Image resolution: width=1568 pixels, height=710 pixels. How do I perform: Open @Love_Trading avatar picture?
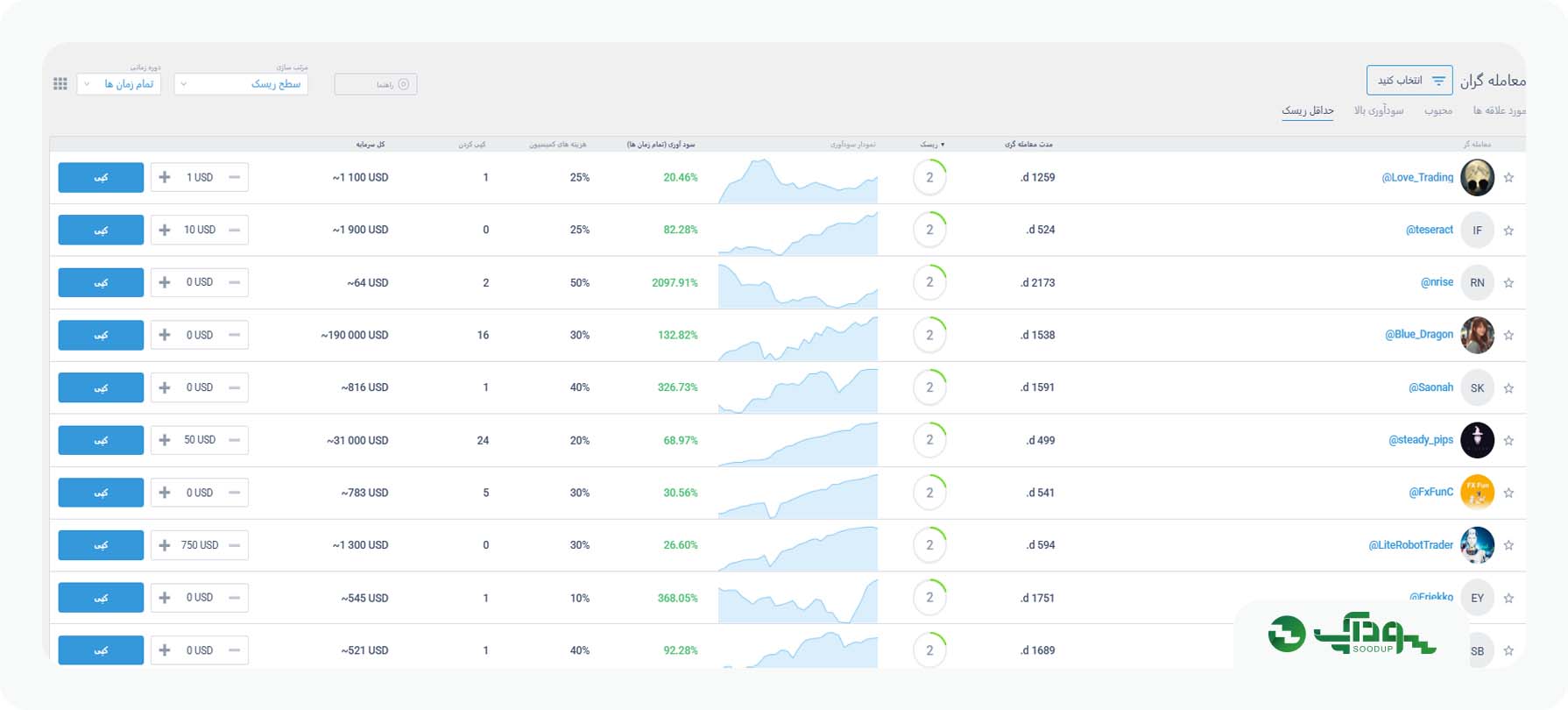click(x=1478, y=178)
